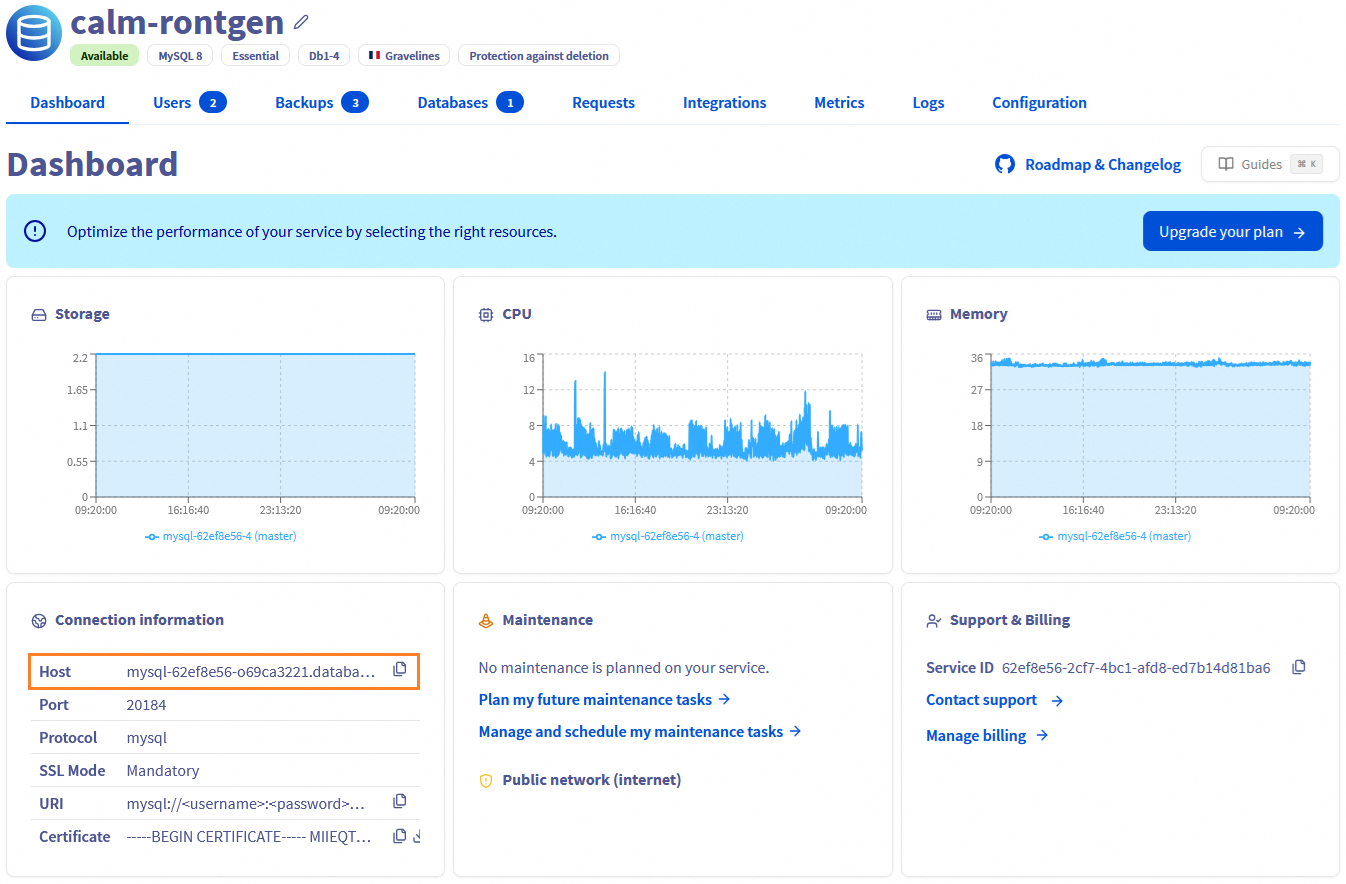Screen dimensions: 1346x884
Task: Go to the Metrics tab
Action: coord(839,102)
